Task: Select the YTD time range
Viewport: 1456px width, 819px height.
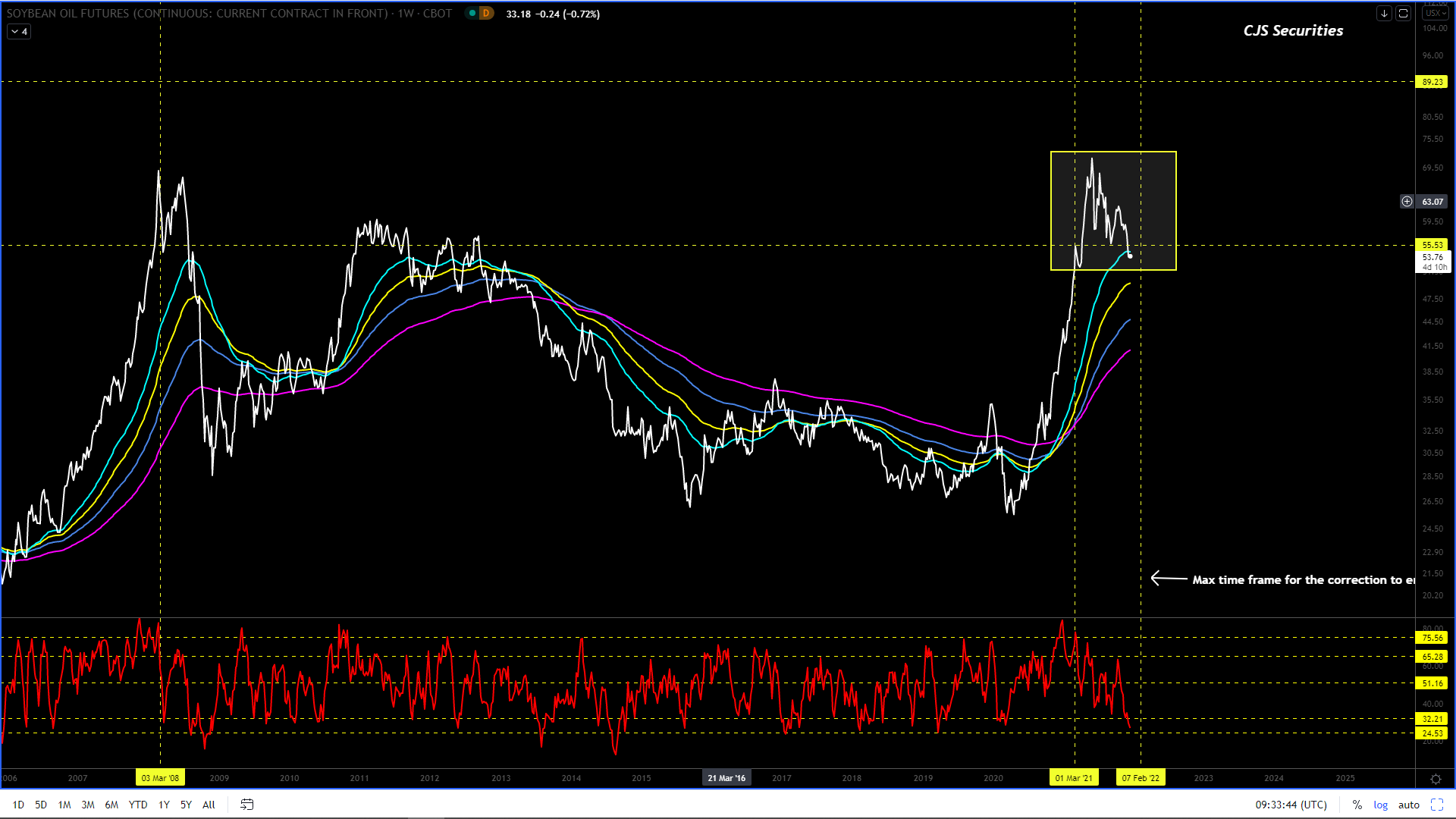Action: [138, 805]
